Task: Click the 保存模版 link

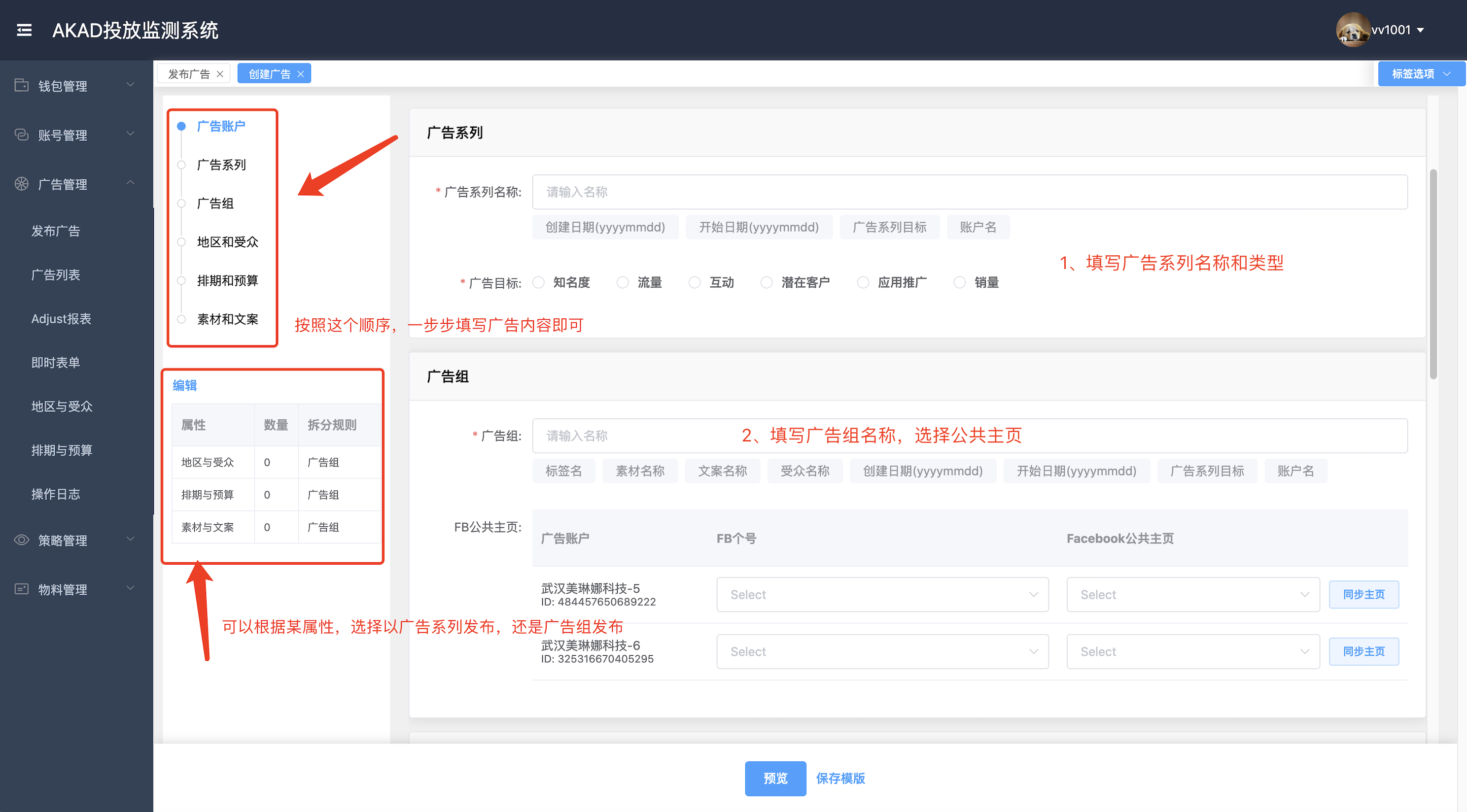Action: coord(840,778)
